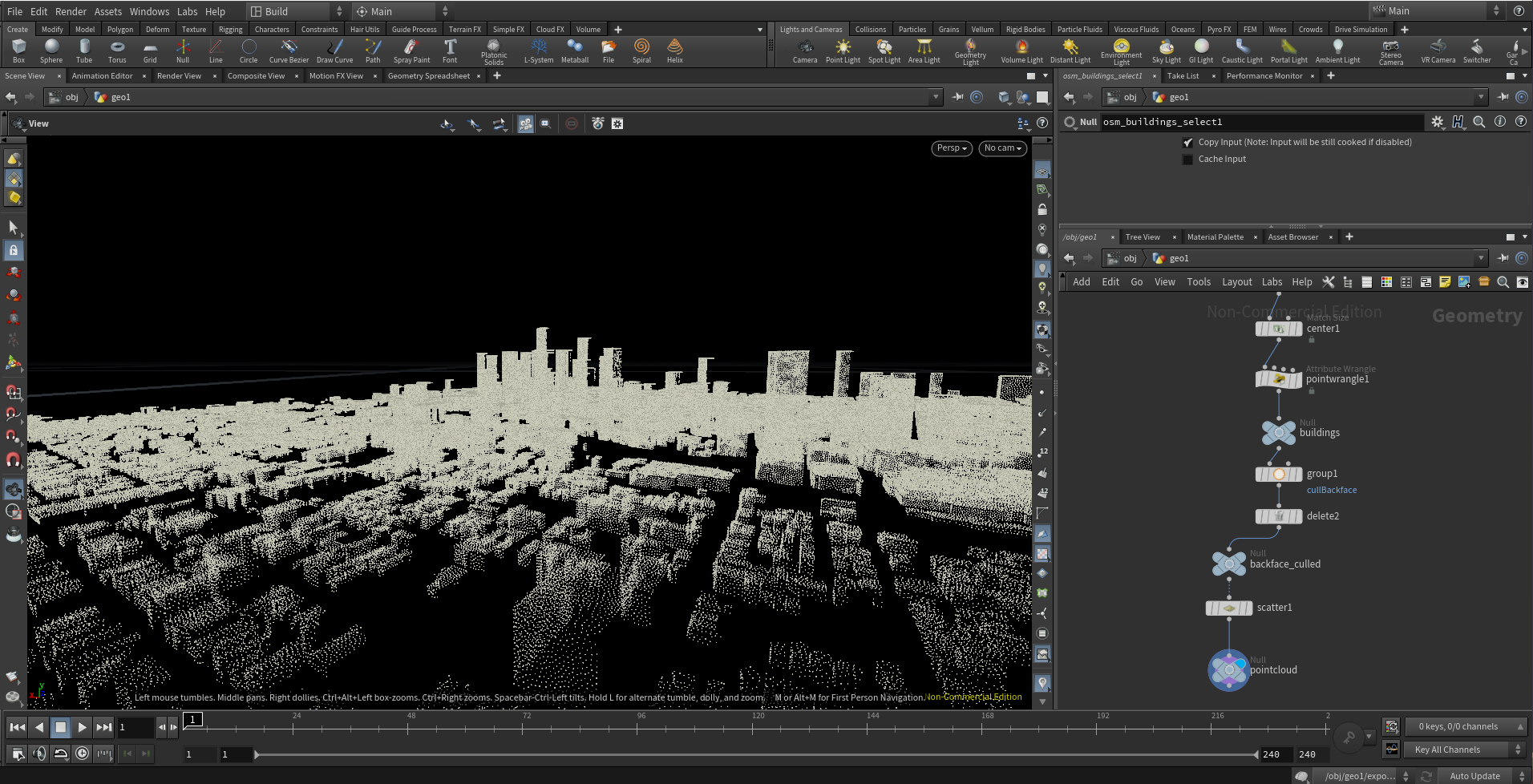Select the Helix shelf tool

[675, 51]
